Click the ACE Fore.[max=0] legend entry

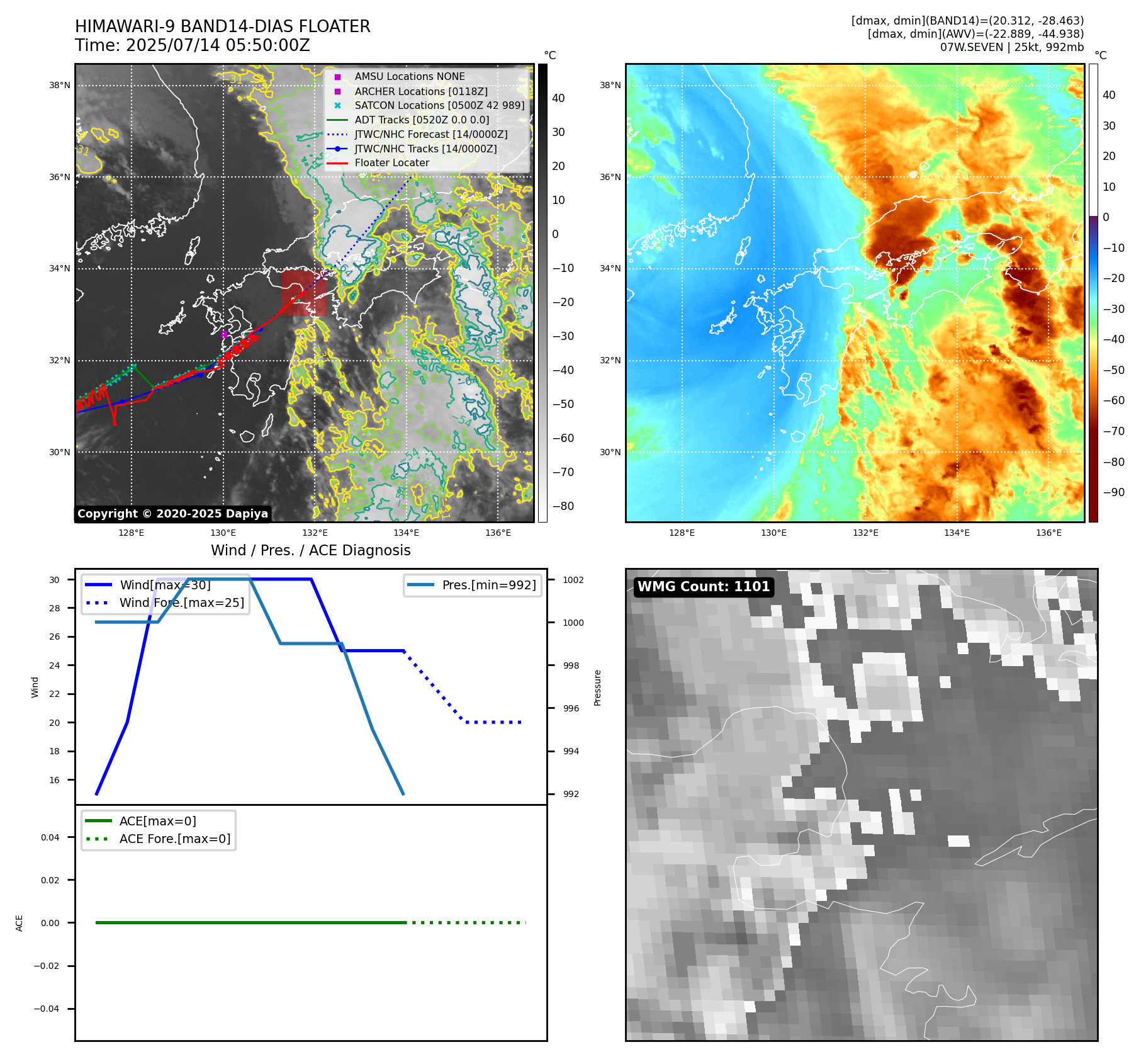click(x=157, y=839)
